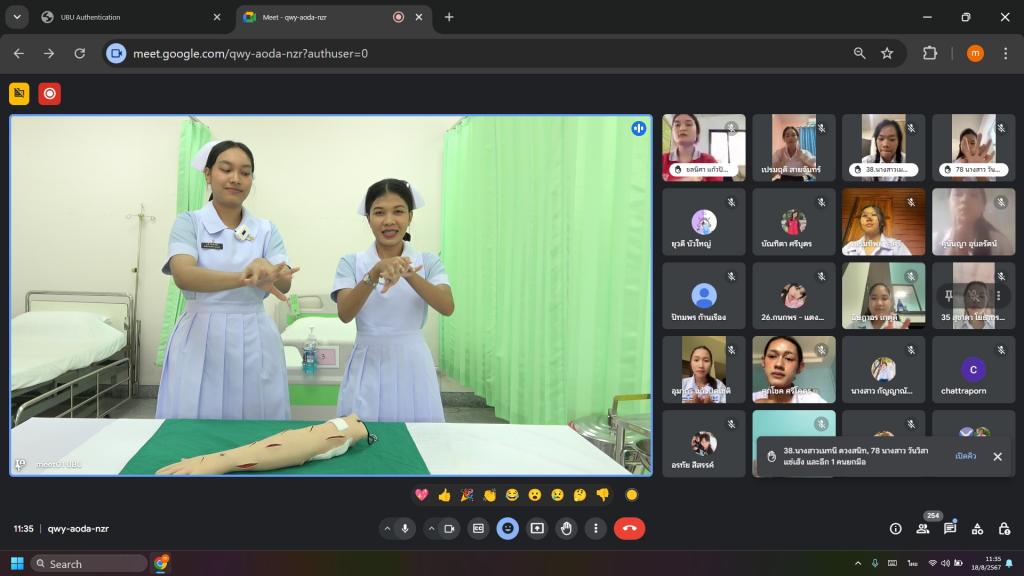1024x576 pixels.
Task: Expand audio settings arrow beside microphone
Action: click(387, 528)
